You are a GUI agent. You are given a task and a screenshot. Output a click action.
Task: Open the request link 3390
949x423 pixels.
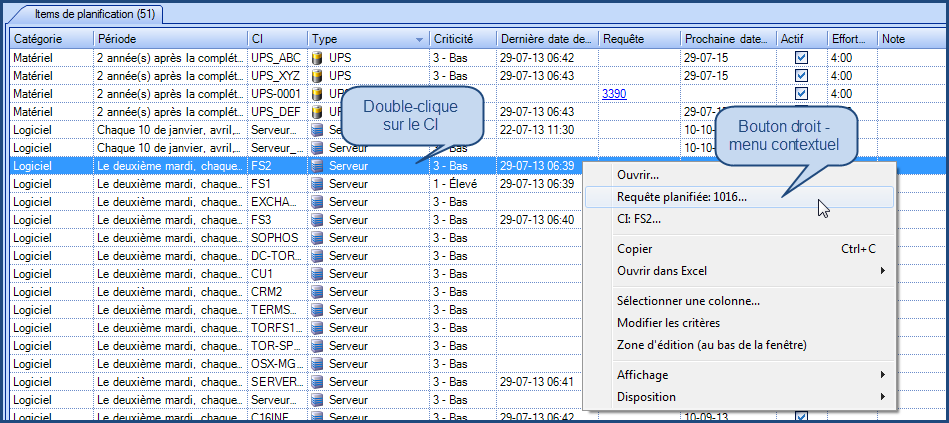click(x=614, y=94)
